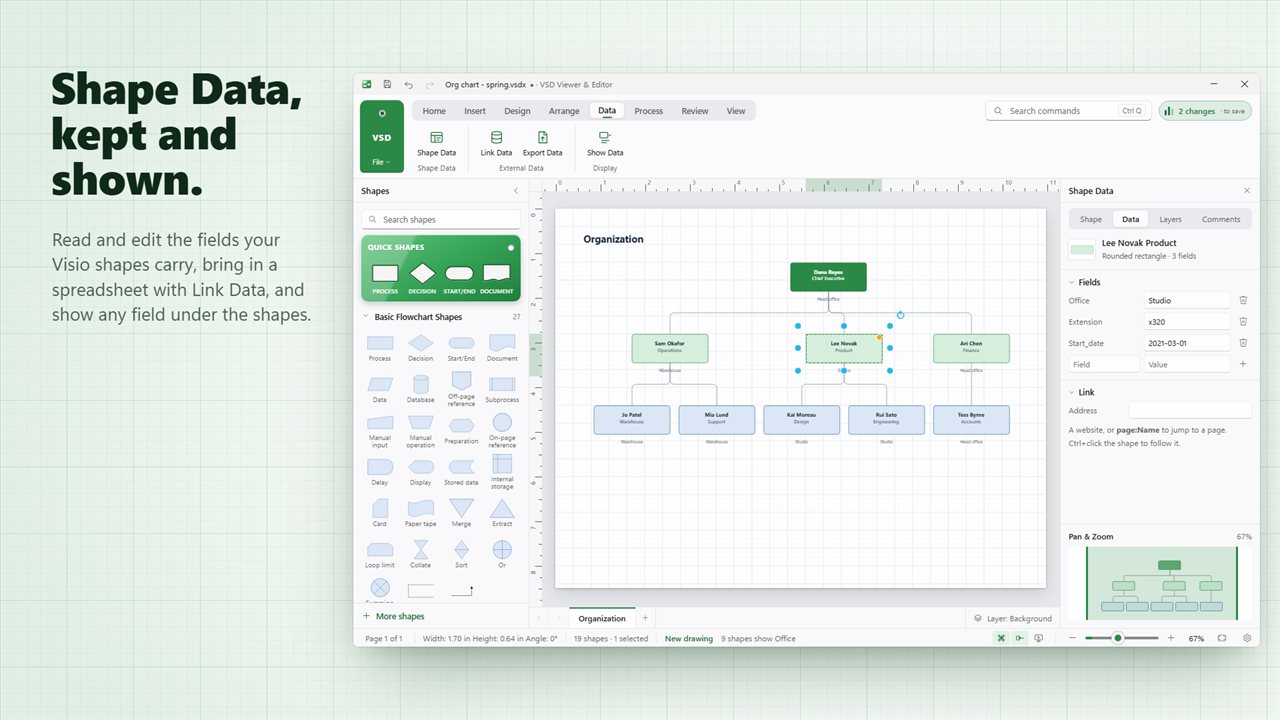
Task: Close the Shape Data panel
Action: click(1247, 190)
